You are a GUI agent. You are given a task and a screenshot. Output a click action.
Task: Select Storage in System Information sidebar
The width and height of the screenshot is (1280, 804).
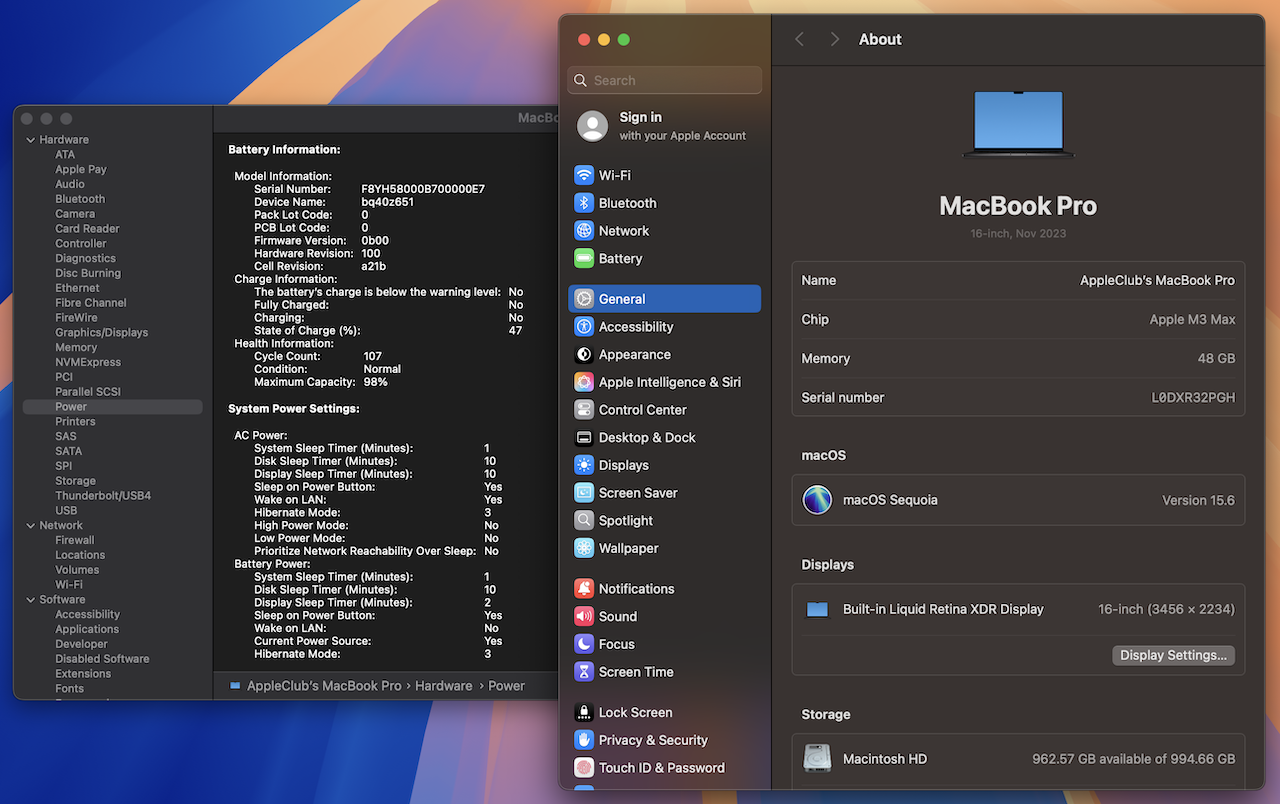click(75, 481)
